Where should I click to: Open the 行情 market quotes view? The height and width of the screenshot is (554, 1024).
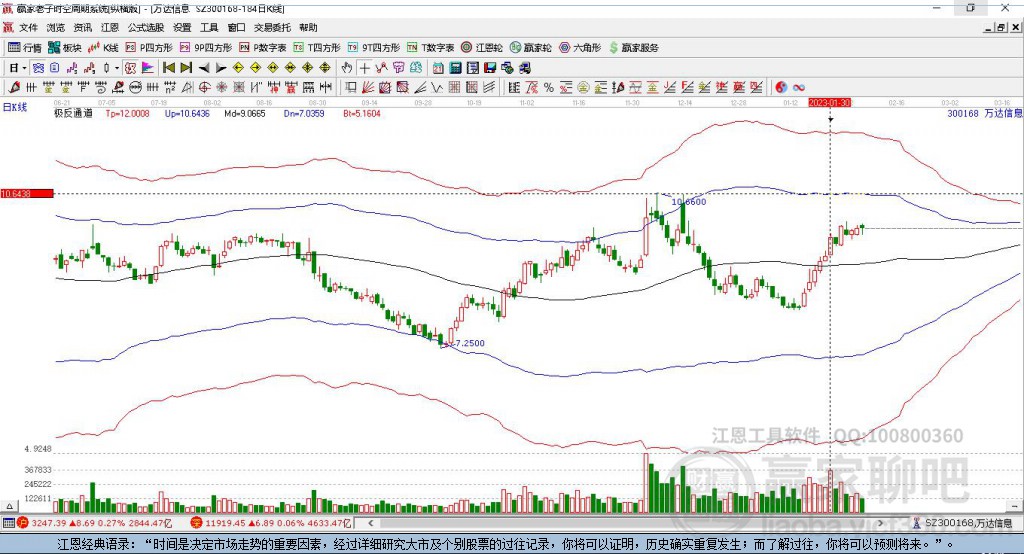point(24,48)
